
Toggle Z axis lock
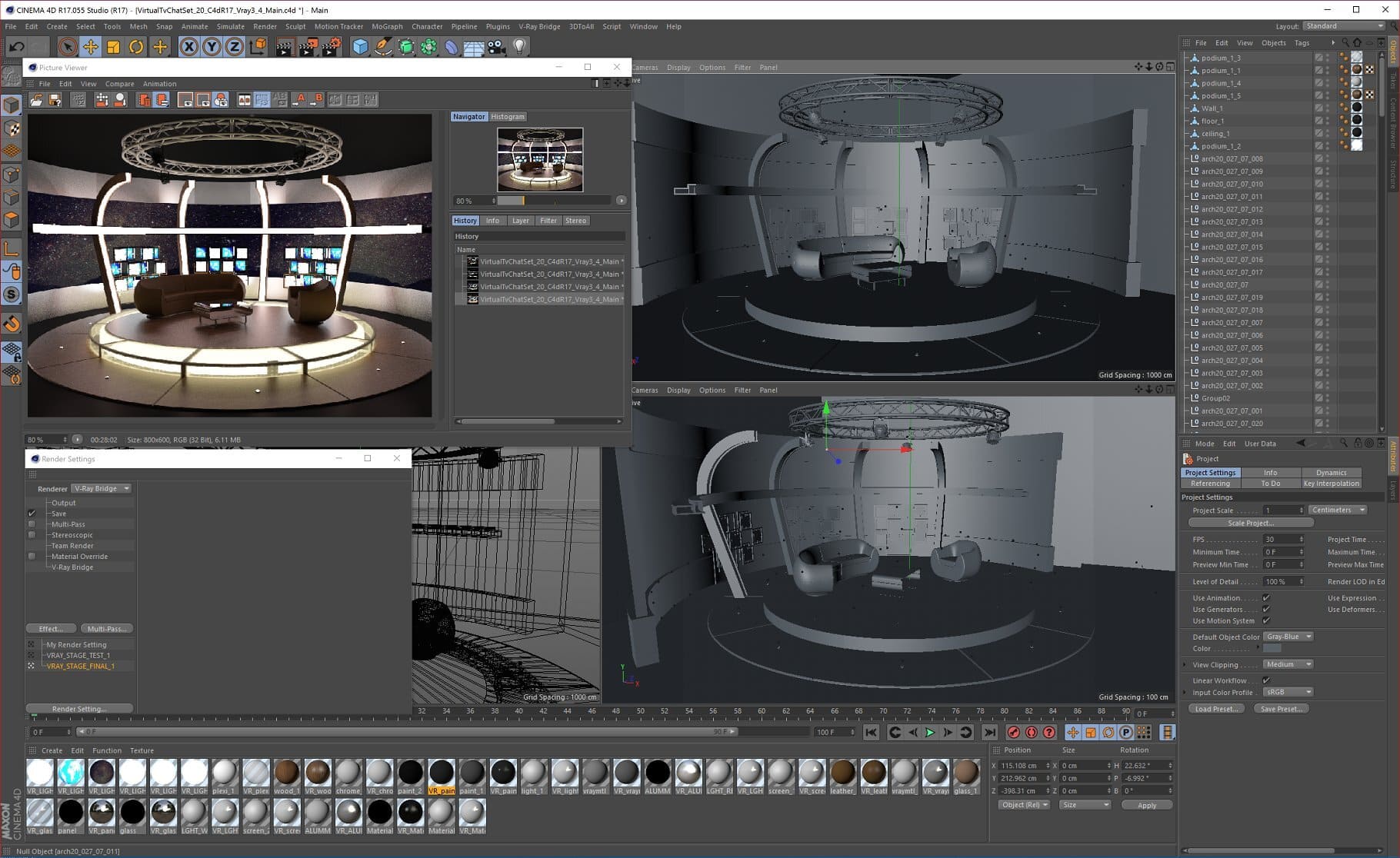[235, 47]
